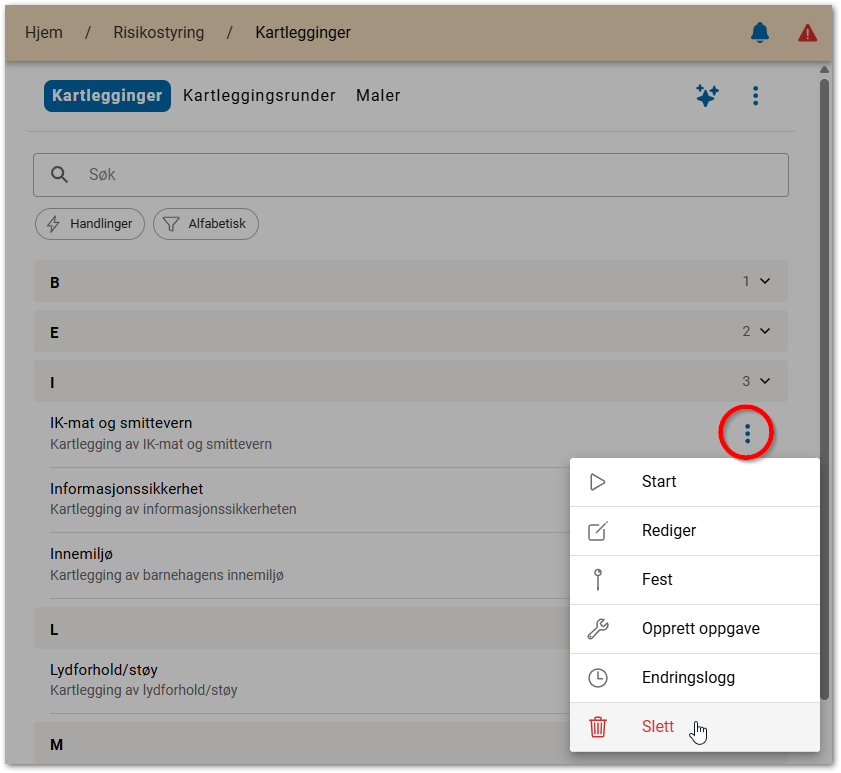Click the trash icon beside Slett
Viewport: 841px width, 773px height.
point(598,727)
